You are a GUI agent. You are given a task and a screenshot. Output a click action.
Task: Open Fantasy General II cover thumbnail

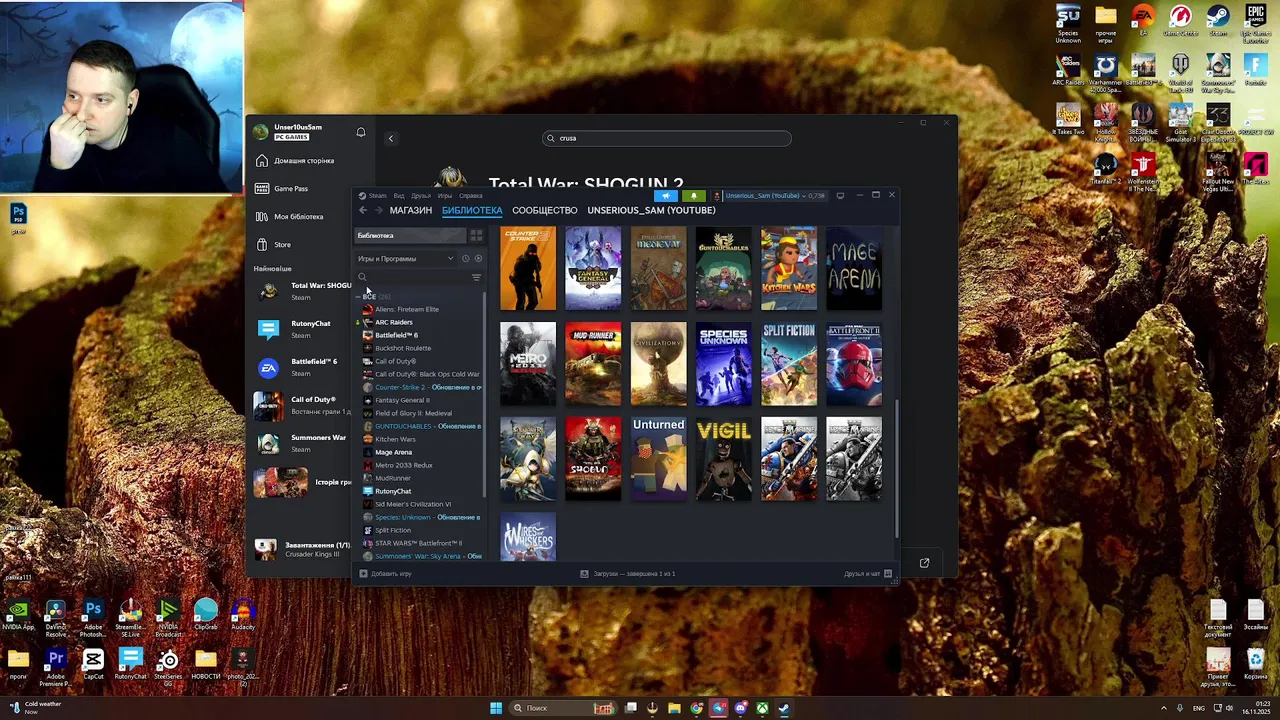coord(593,268)
